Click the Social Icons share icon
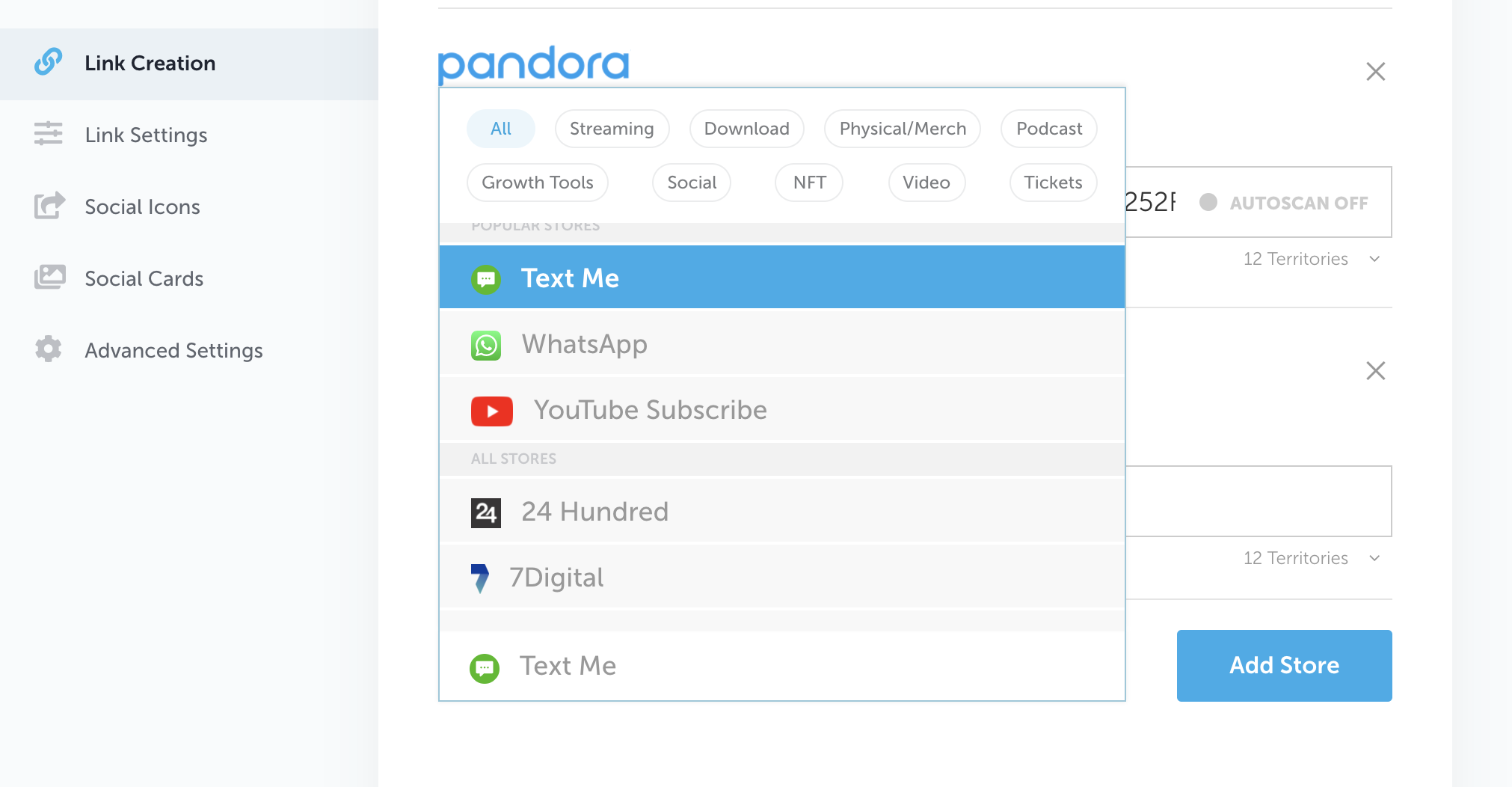The width and height of the screenshot is (1512, 787). pos(49,206)
